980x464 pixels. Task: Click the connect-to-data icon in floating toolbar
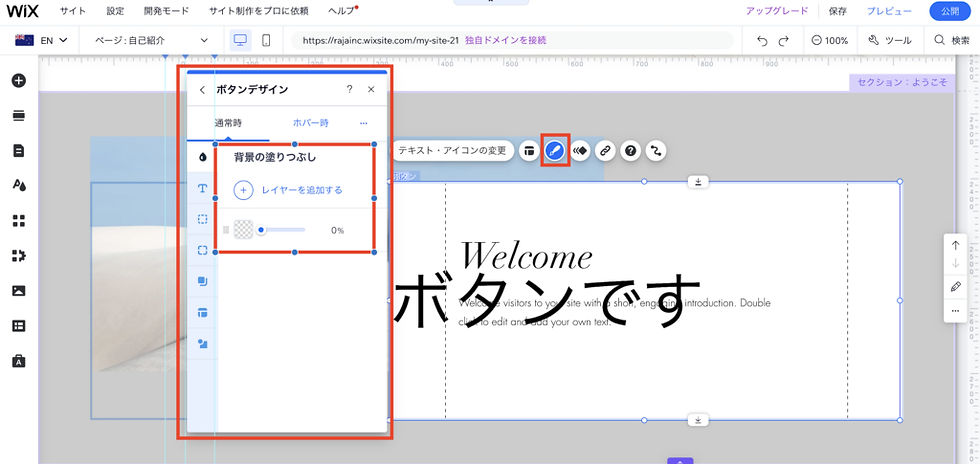[x=656, y=151]
